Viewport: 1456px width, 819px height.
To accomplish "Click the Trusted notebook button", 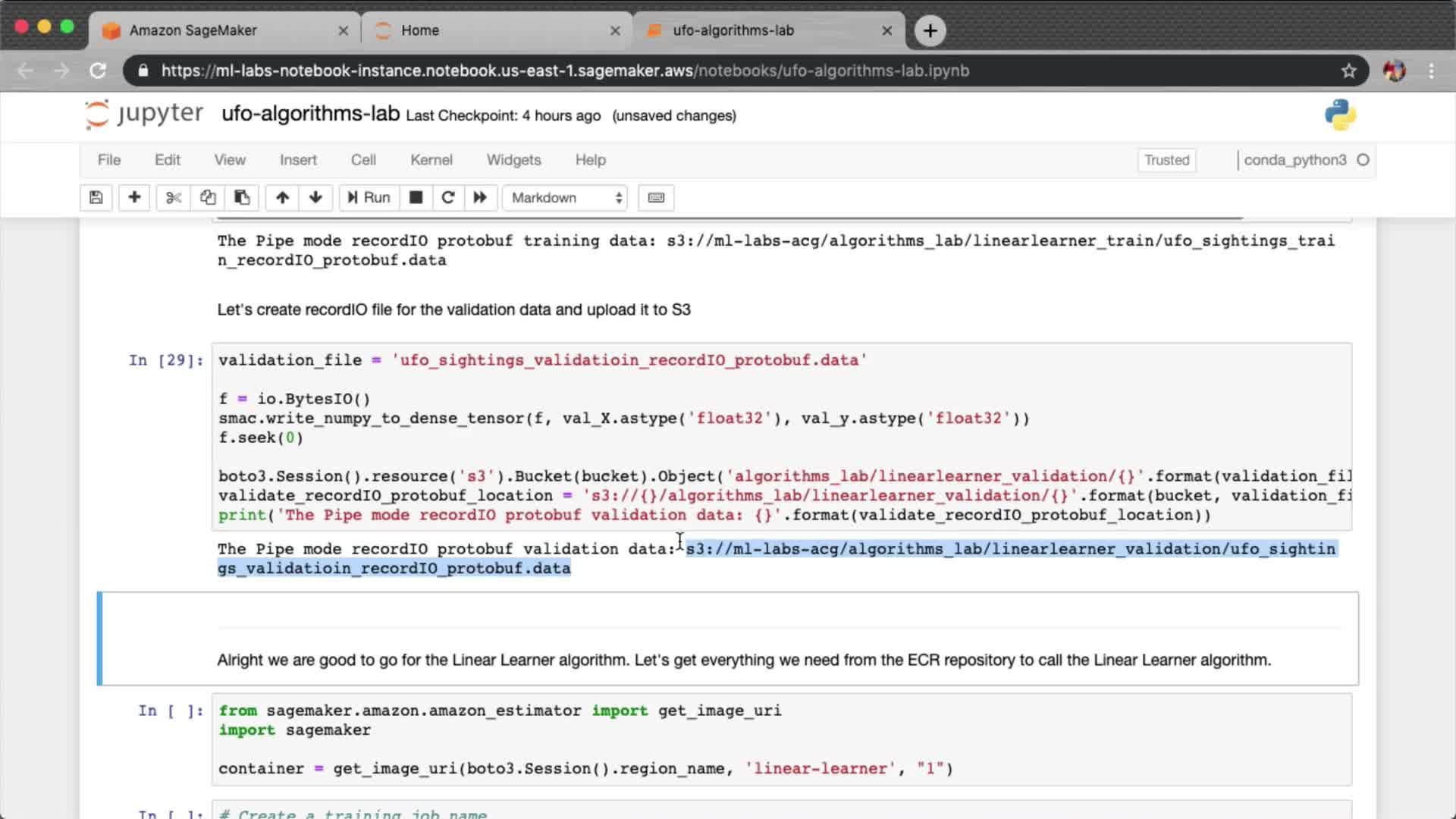I will click(1166, 160).
